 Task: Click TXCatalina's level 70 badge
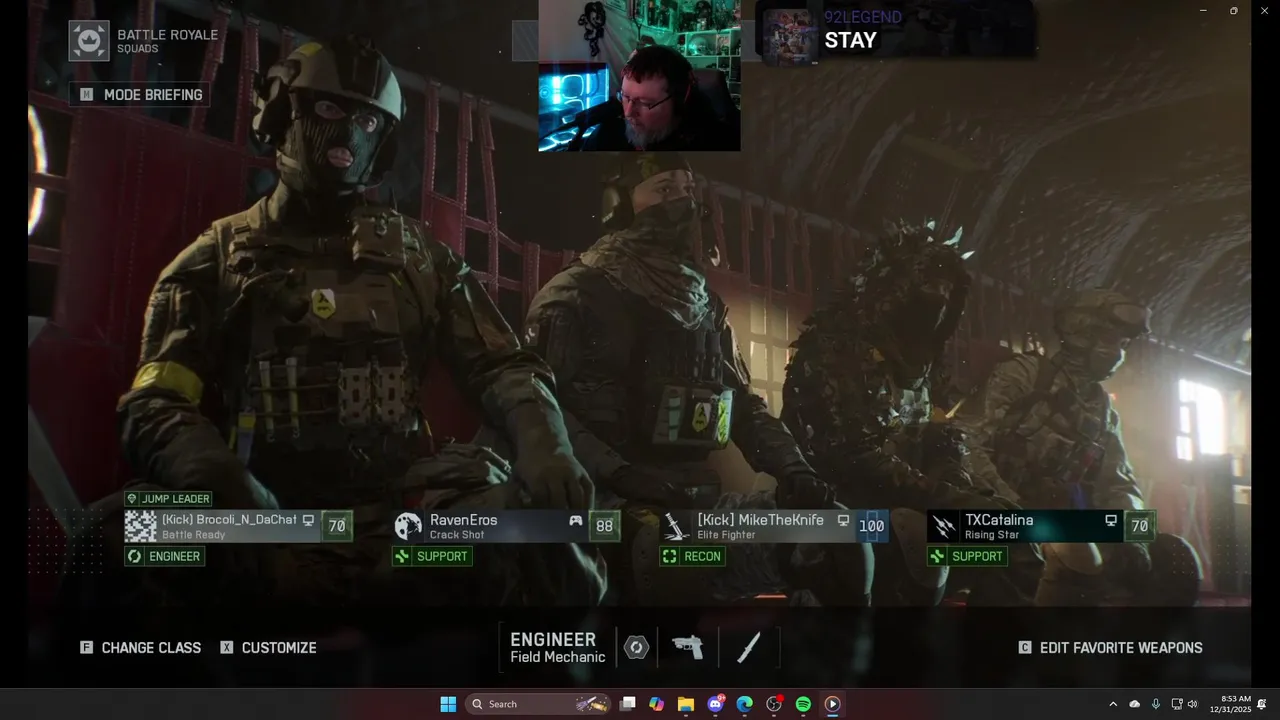point(1139,526)
